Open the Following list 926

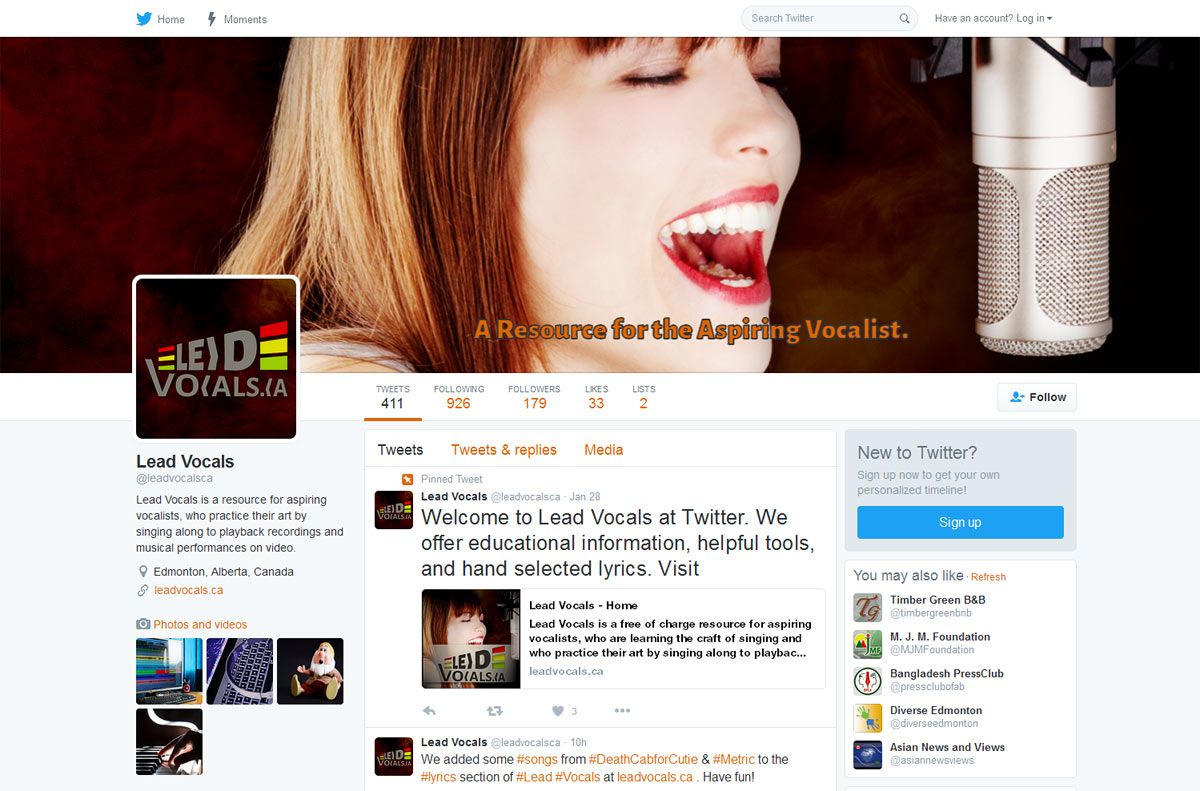pyautogui.click(x=459, y=398)
